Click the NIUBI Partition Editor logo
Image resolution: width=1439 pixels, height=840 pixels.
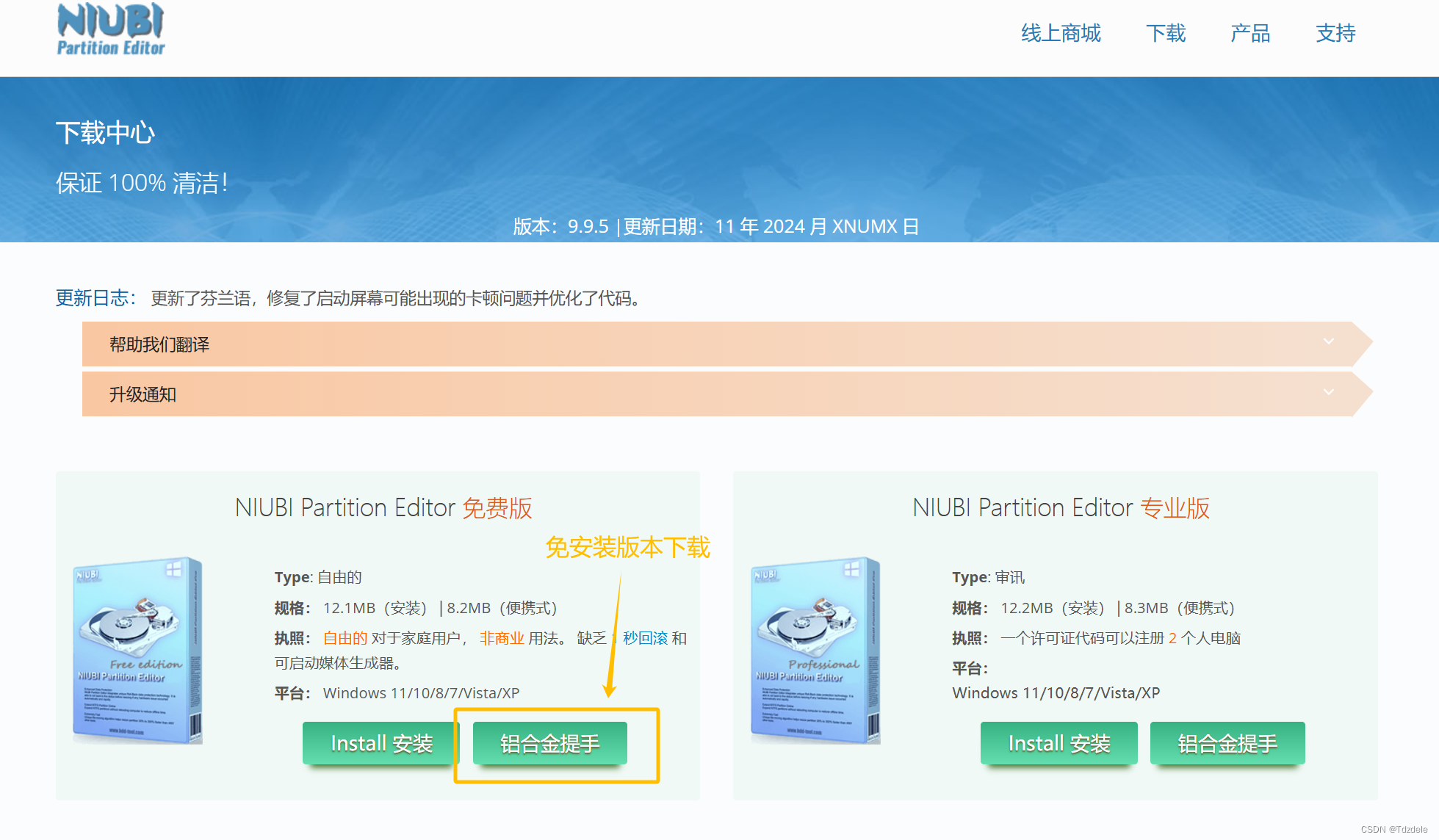111,30
